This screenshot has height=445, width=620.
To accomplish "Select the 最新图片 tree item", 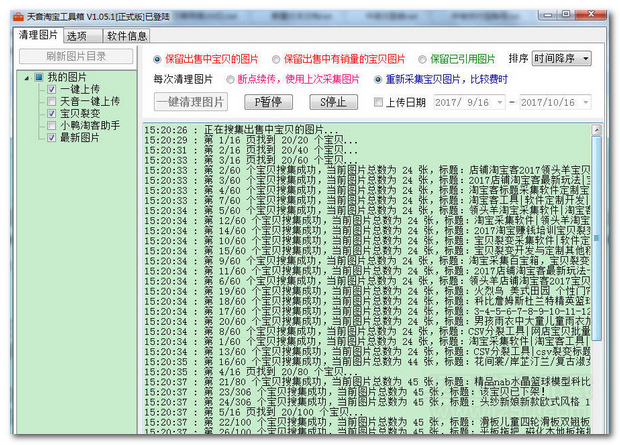I will [x=80, y=138].
